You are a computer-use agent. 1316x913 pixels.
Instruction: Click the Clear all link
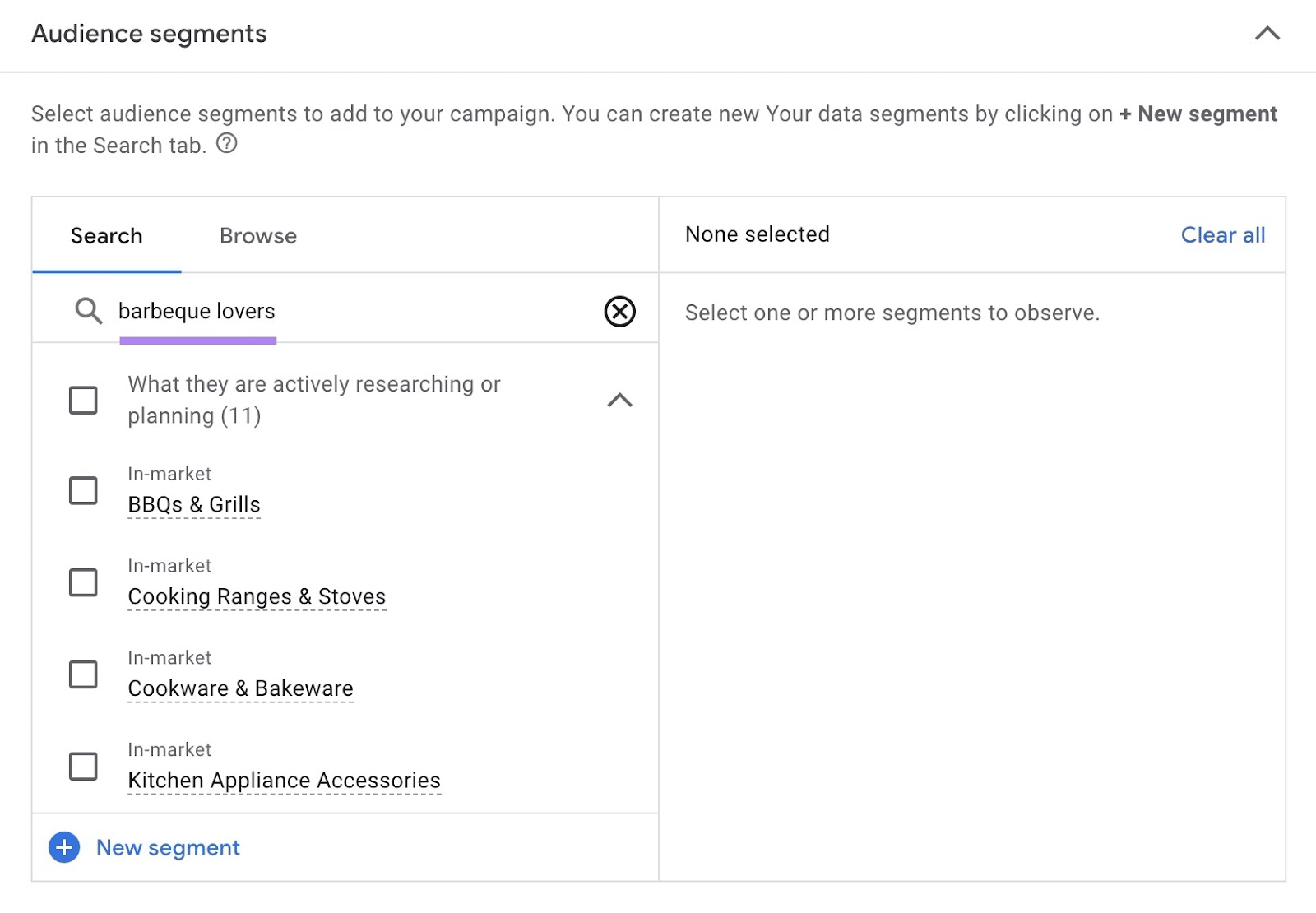tap(1222, 235)
